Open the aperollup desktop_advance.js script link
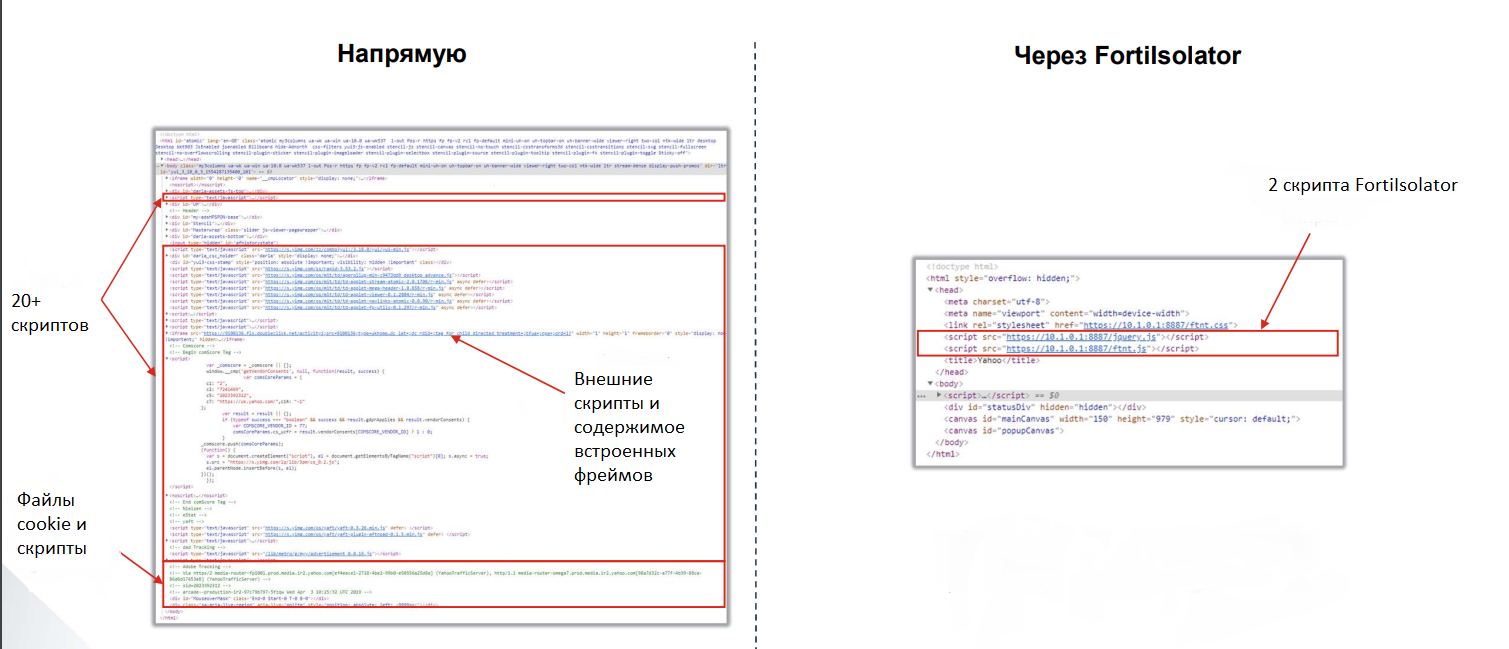 tap(358, 275)
